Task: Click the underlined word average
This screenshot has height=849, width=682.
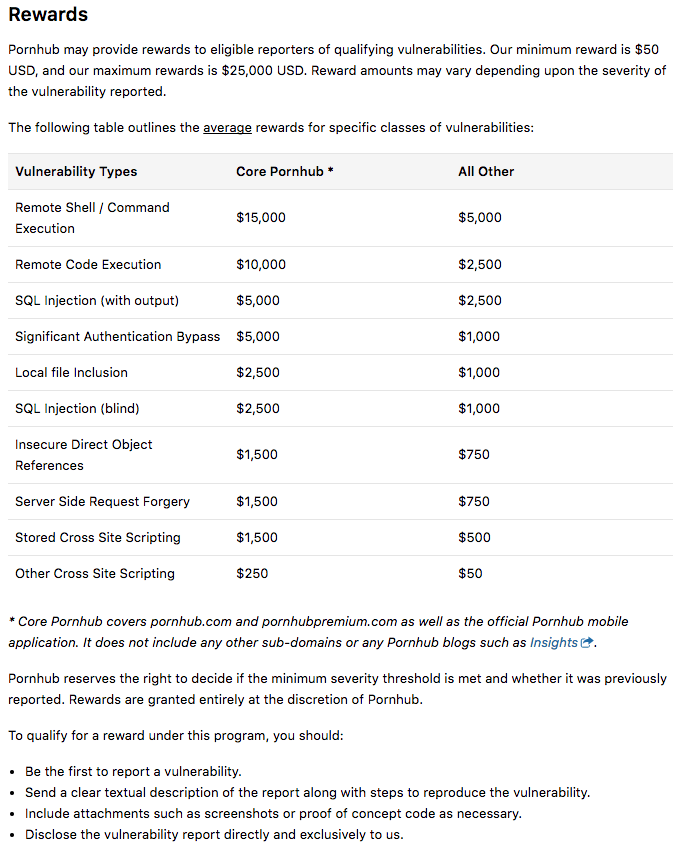Action: coord(227,128)
